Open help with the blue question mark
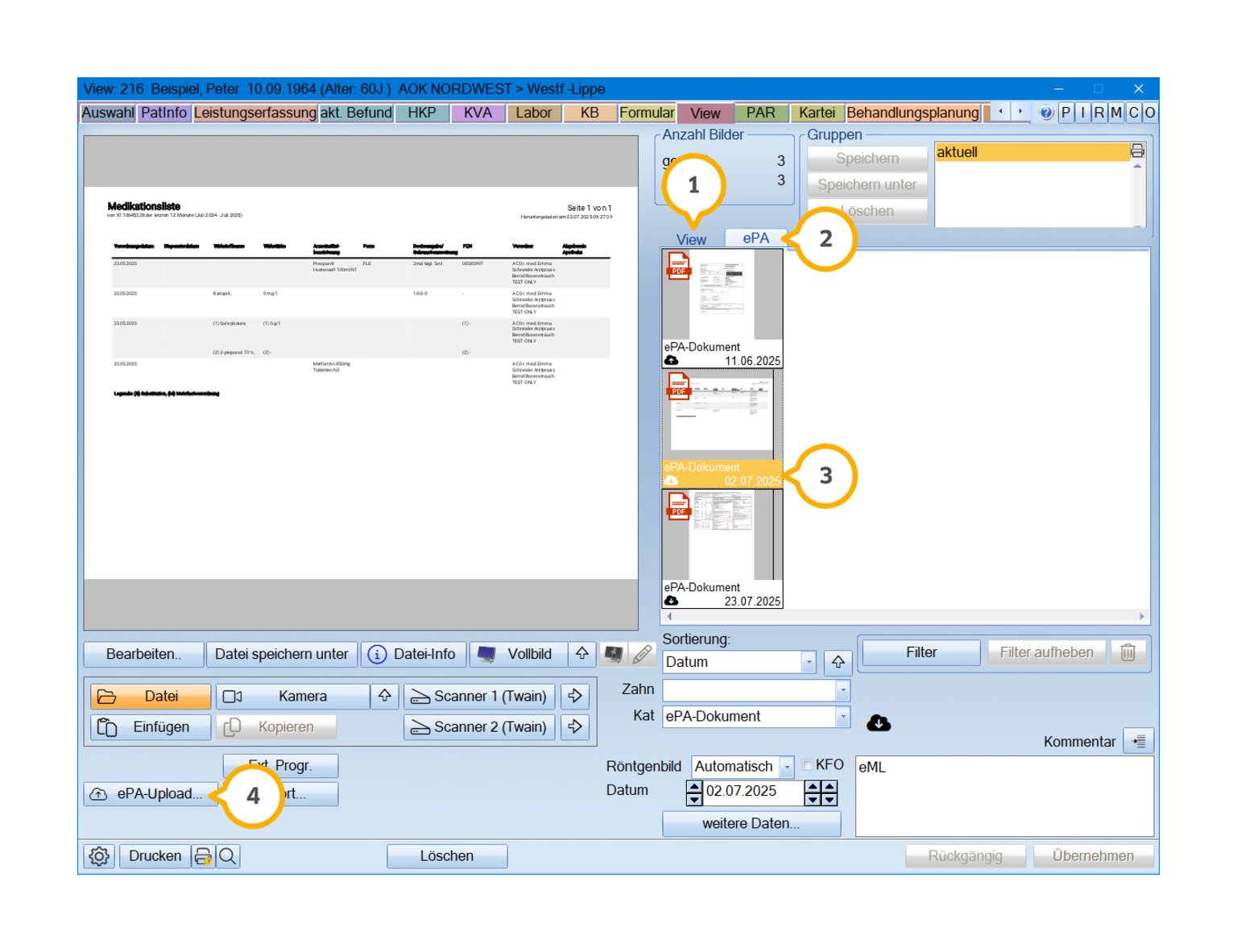This screenshot has width=1237, height=952. [1046, 113]
